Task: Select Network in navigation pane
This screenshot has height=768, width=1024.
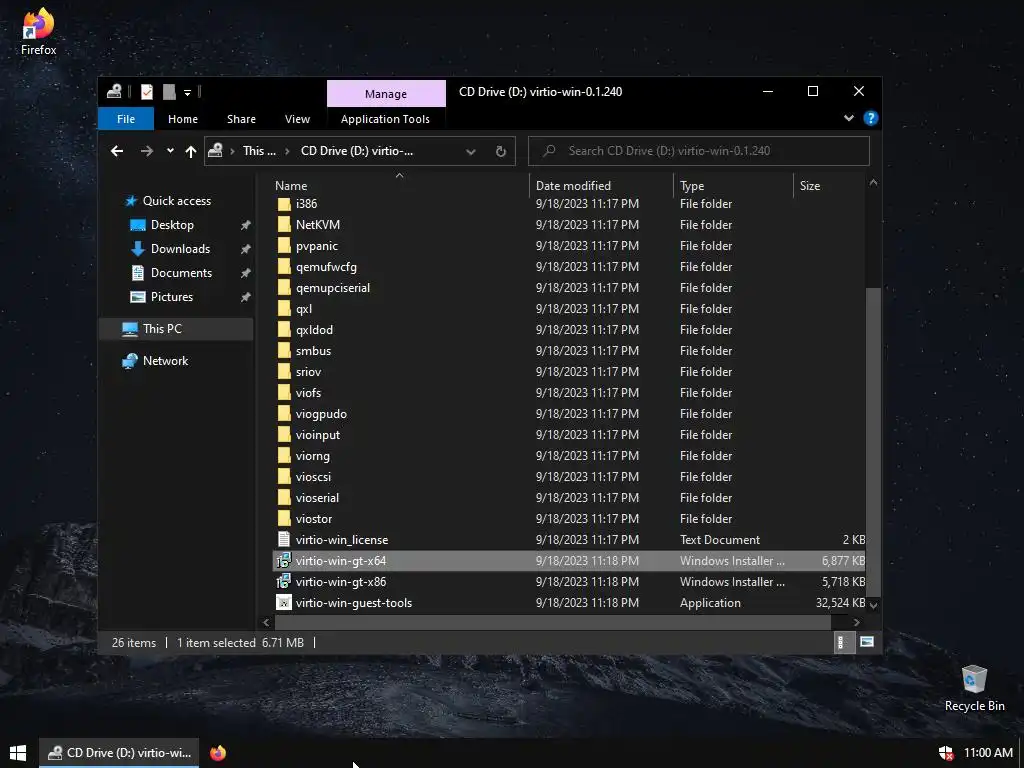Action: pos(165,360)
